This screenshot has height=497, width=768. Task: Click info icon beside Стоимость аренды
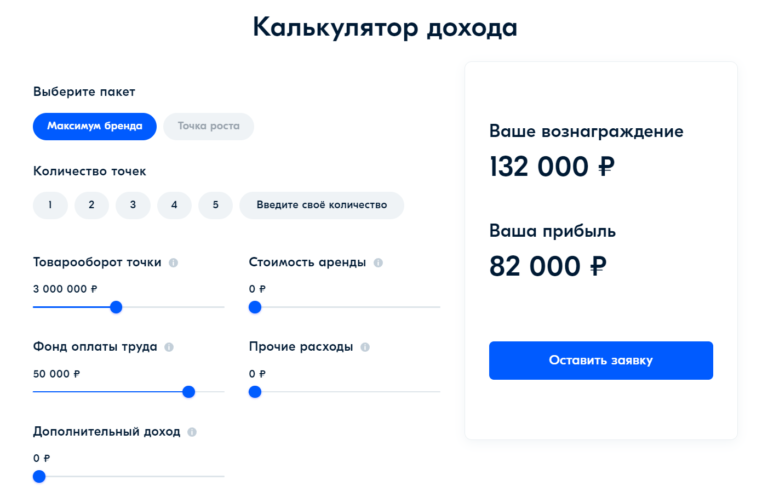377,263
